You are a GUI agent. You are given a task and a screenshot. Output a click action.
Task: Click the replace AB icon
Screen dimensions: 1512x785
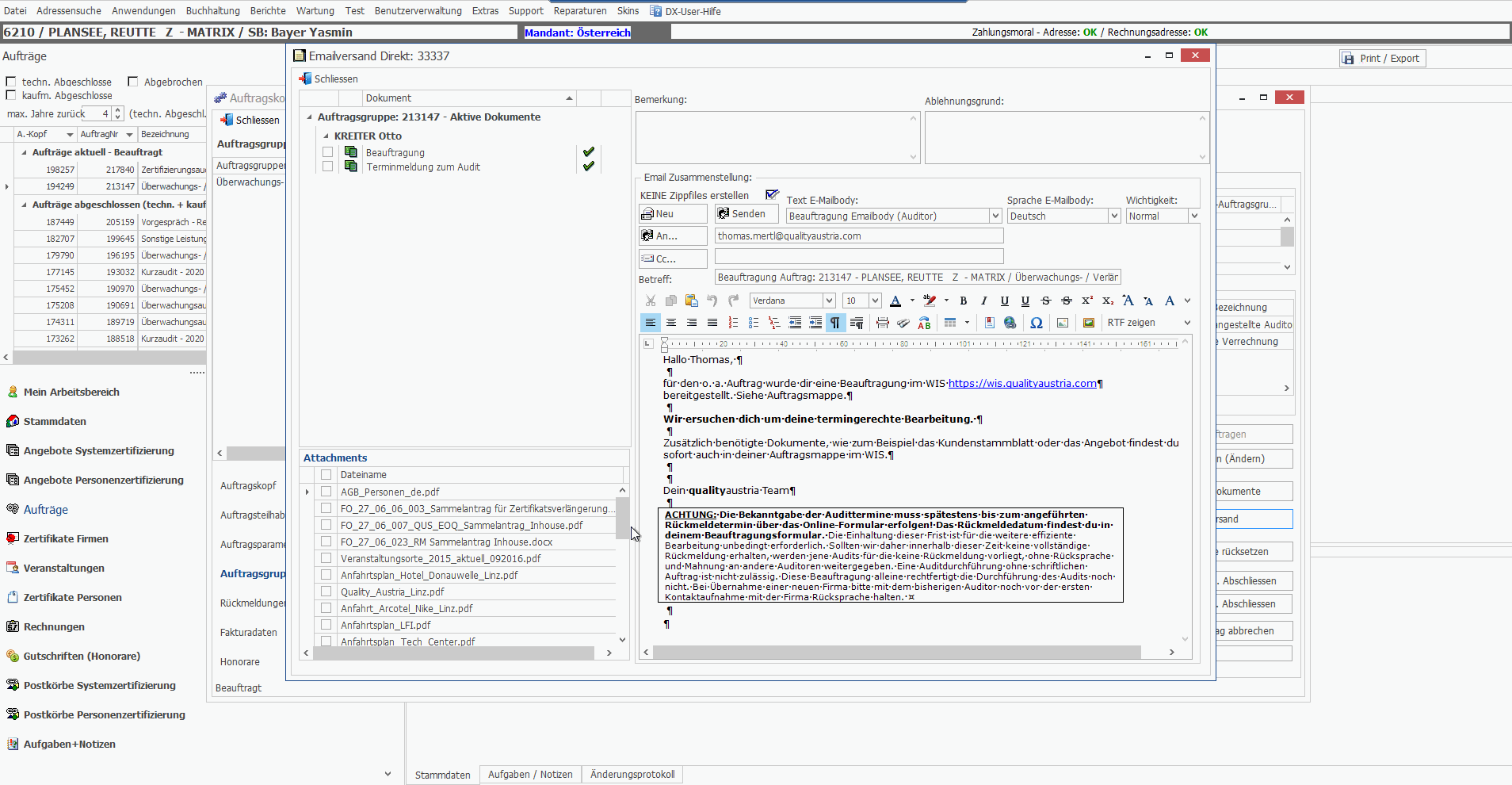tap(924, 323)
